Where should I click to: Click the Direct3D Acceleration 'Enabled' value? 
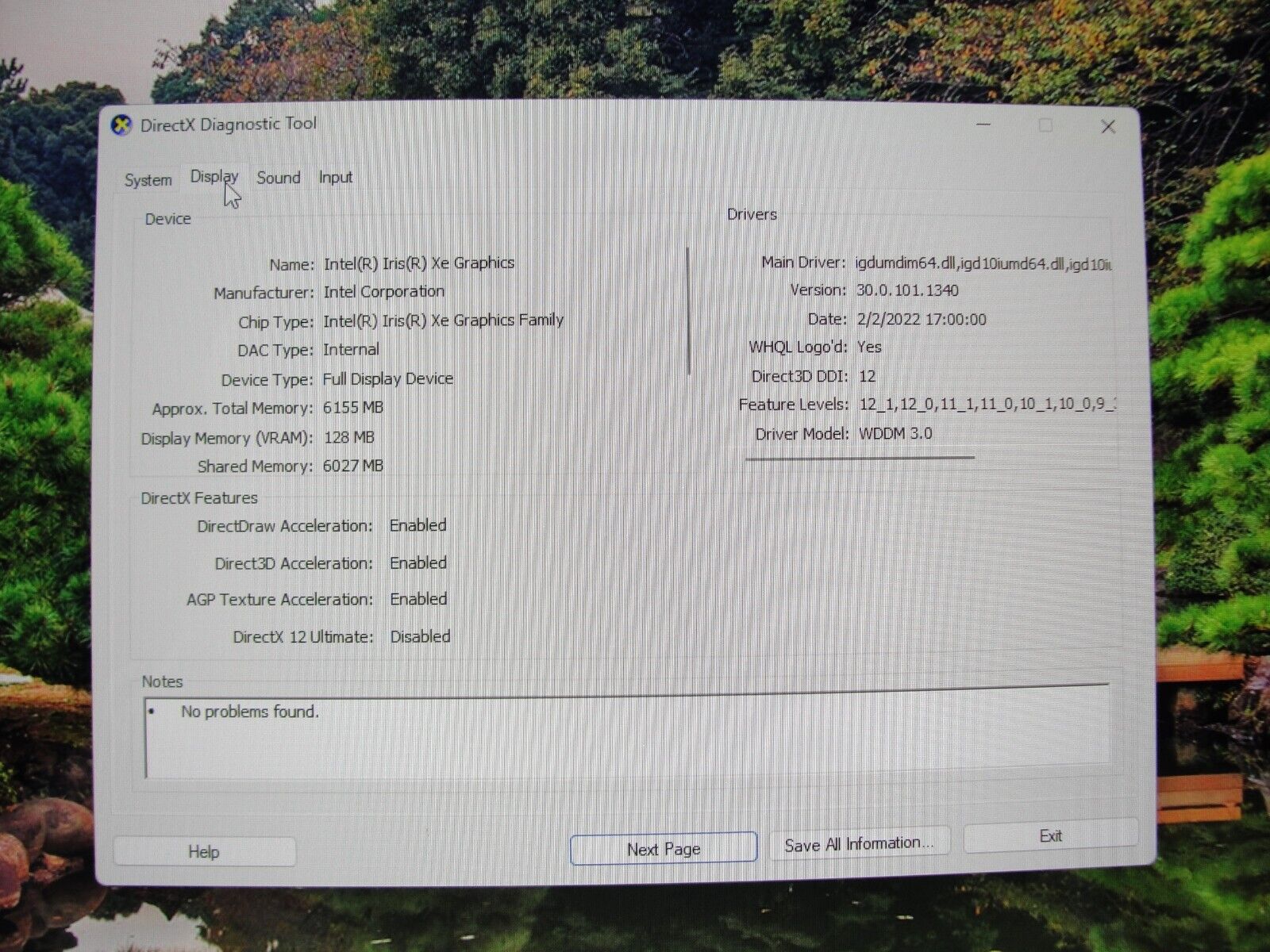coord(418,563)
